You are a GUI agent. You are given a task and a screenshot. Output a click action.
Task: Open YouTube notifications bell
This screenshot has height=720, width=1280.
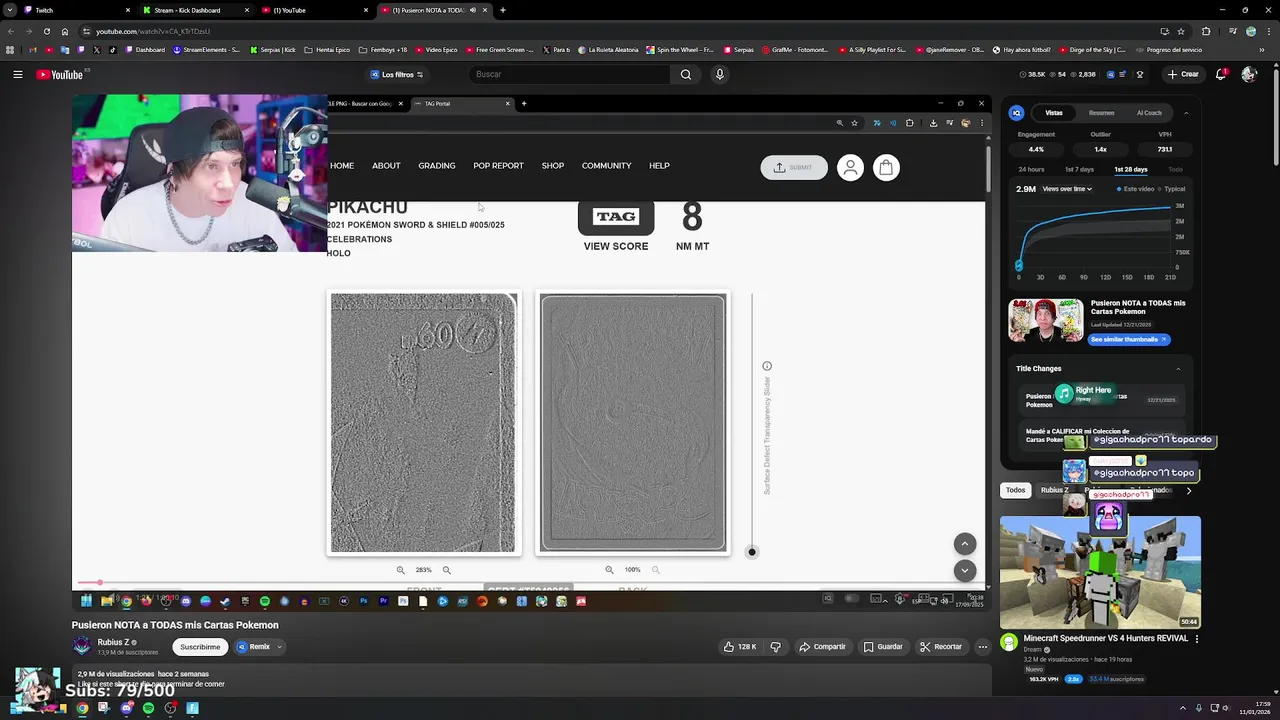1222,74
